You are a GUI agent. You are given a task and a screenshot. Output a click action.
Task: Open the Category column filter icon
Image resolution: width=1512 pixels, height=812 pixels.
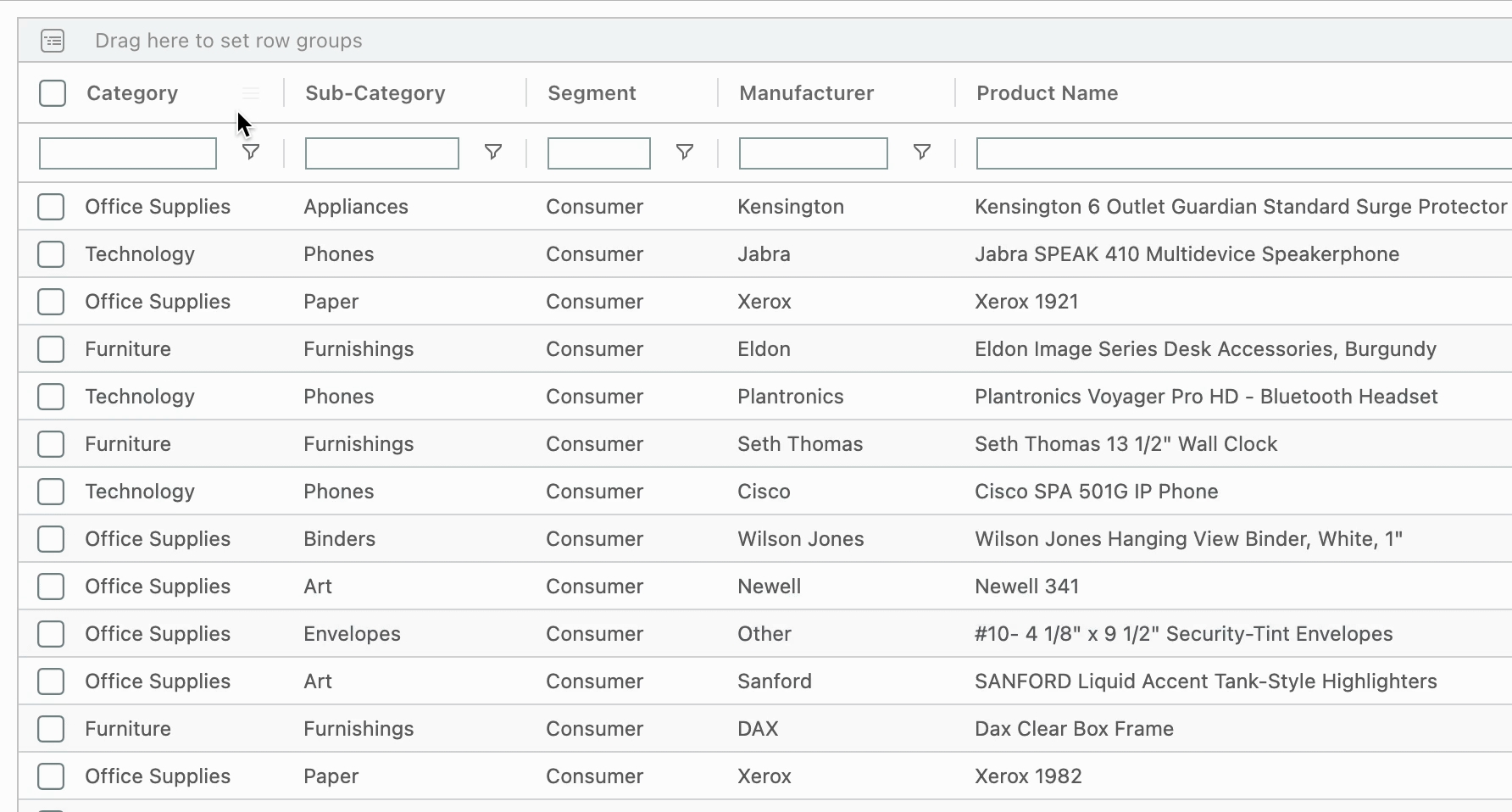[251, 153]
